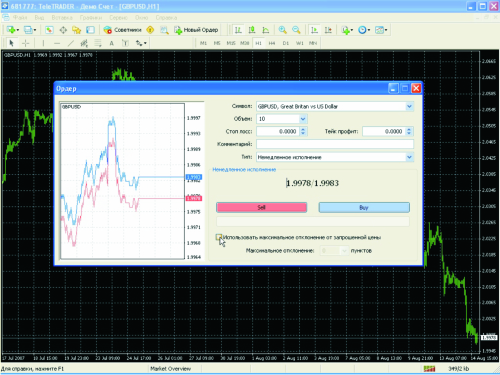Image resolution: width=500 pixels, height=375 pixels.
Task: Switch chart to D1 timeframe
Action: coord(286,43)
